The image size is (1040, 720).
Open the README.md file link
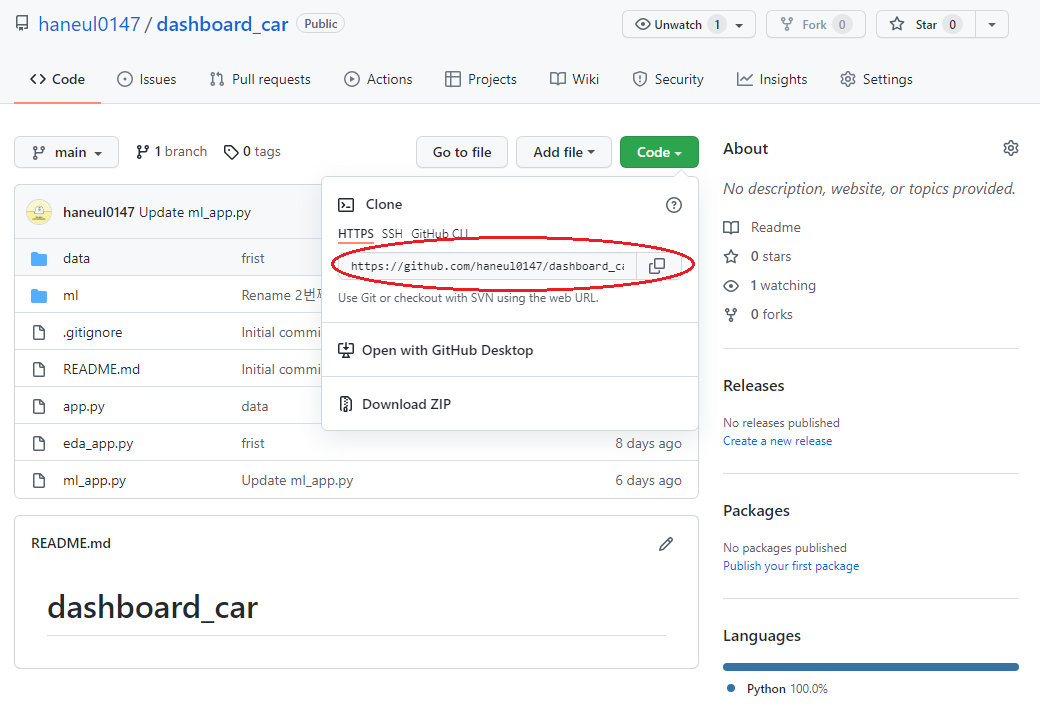101,369
